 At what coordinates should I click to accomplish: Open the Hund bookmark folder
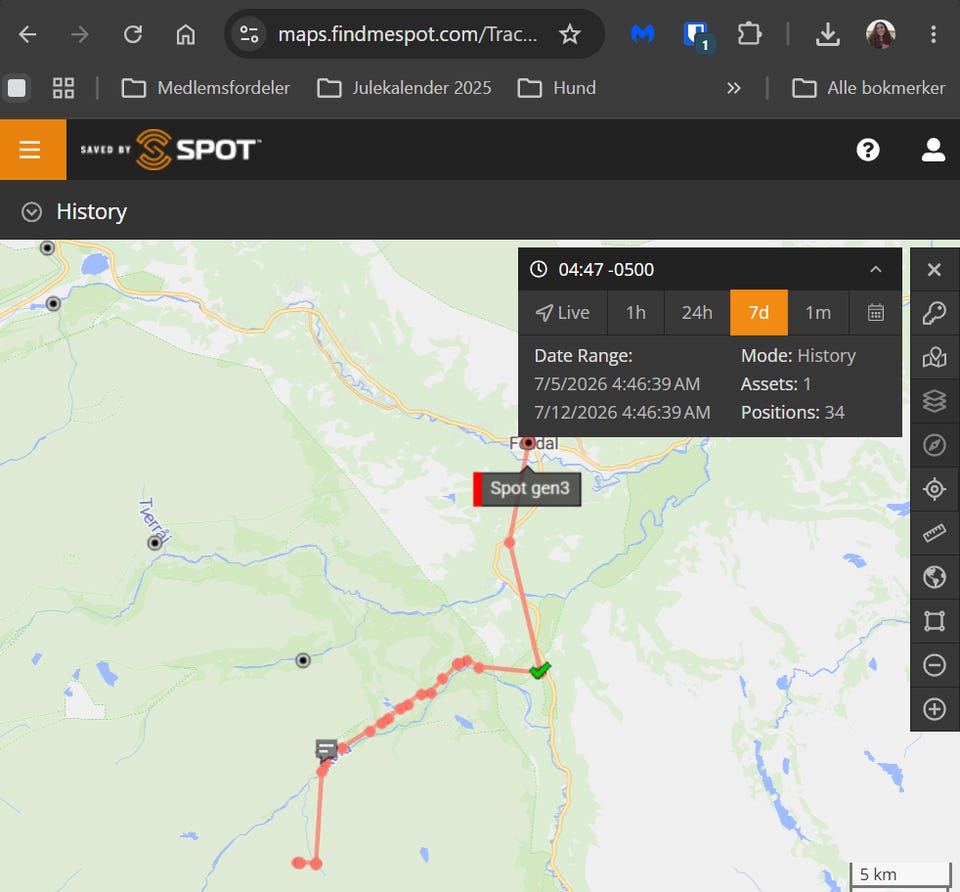(557, 88)
